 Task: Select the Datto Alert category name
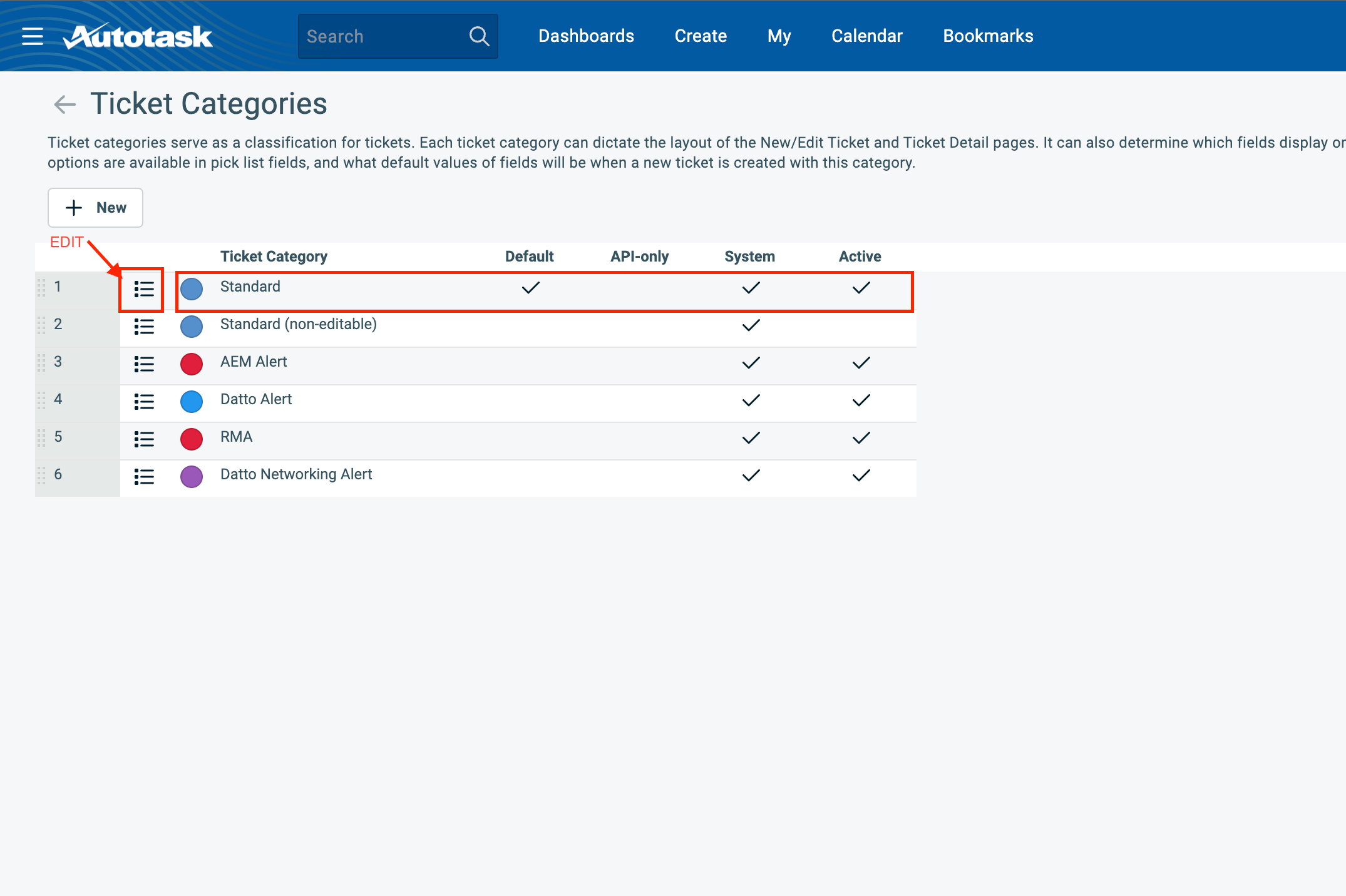(x=256, y=399)
